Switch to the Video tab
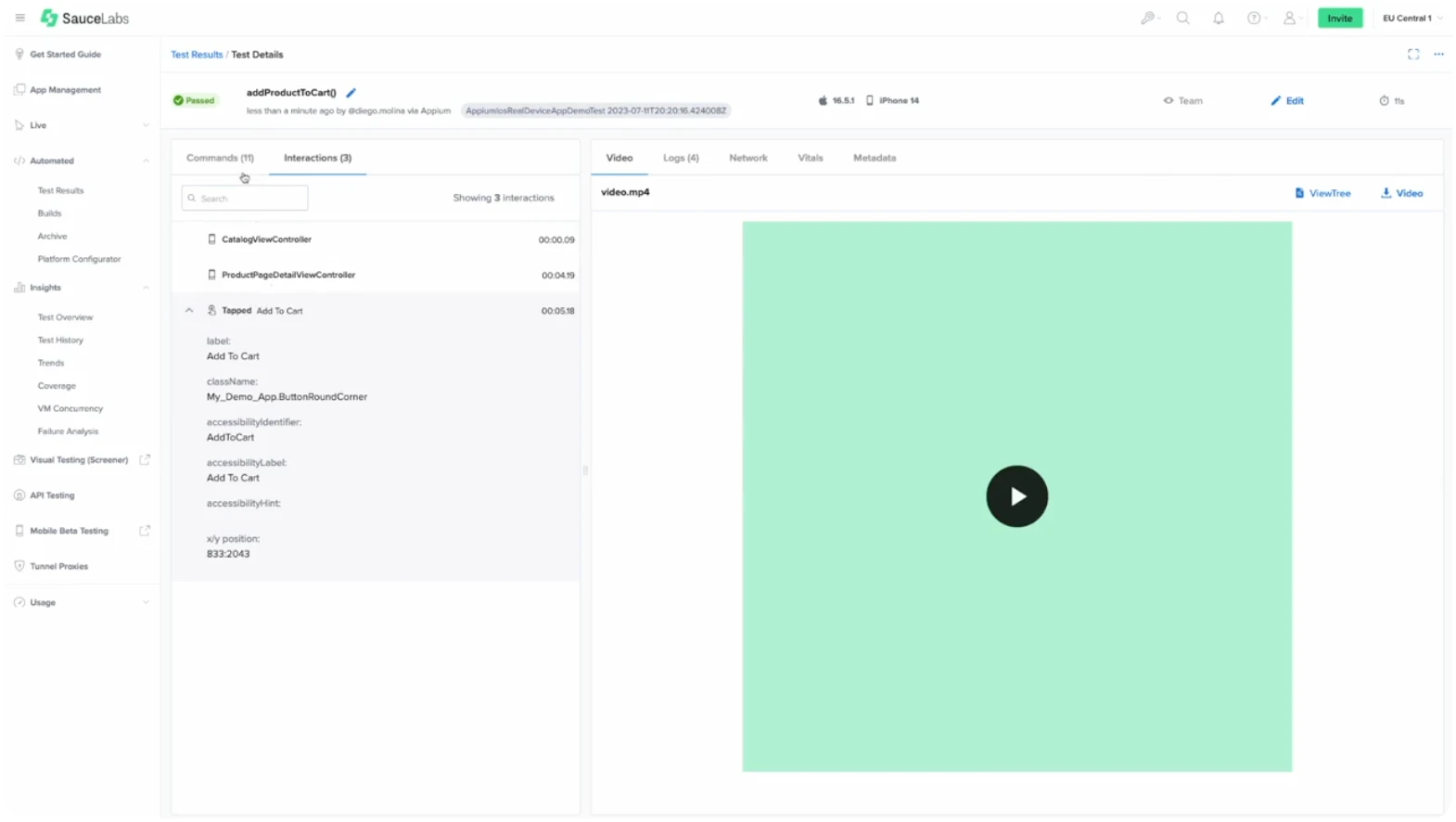Image resolution: width=1456 pixels, height=822 pixels. coord(619,158)
